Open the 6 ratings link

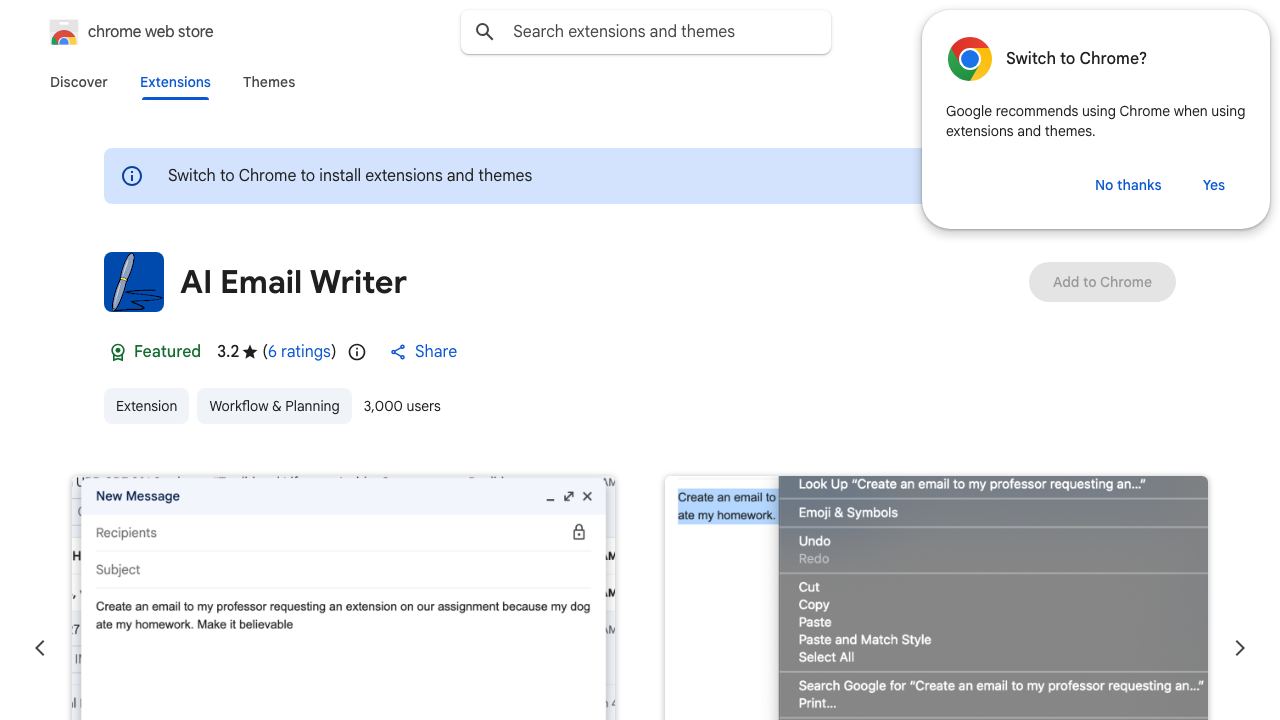click(x=300, y=352)
